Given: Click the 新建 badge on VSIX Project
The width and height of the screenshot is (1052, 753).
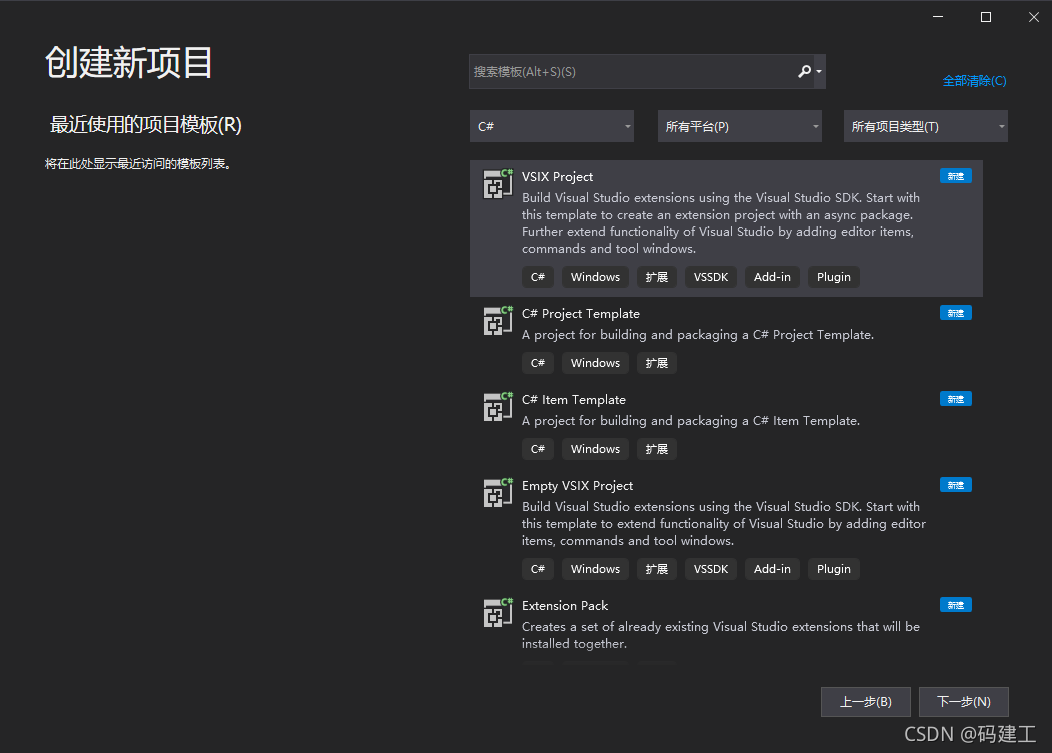Looking at the screenshot, I should [x=955, y=176].
